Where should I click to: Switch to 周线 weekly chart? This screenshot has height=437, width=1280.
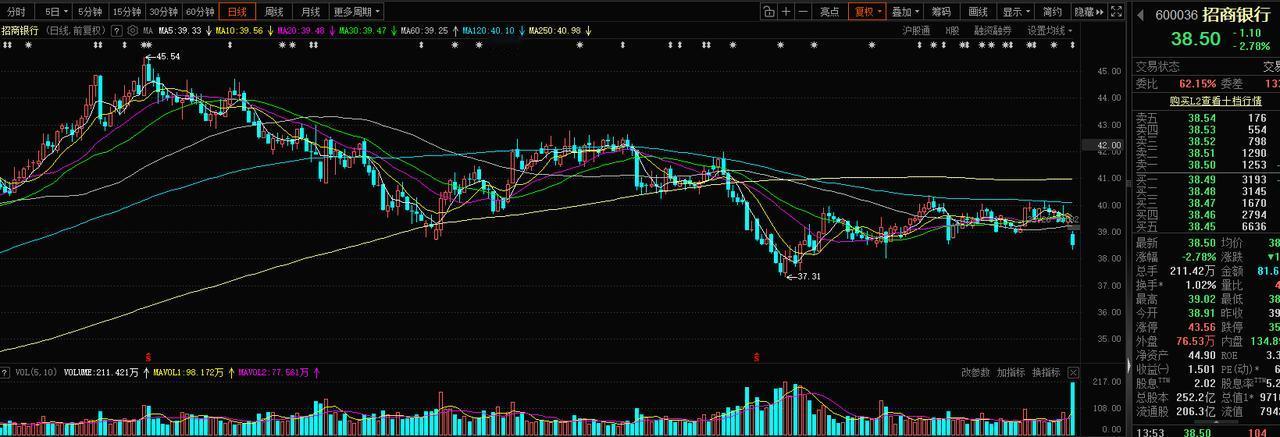pyautogui.click(x=274, y=12)
